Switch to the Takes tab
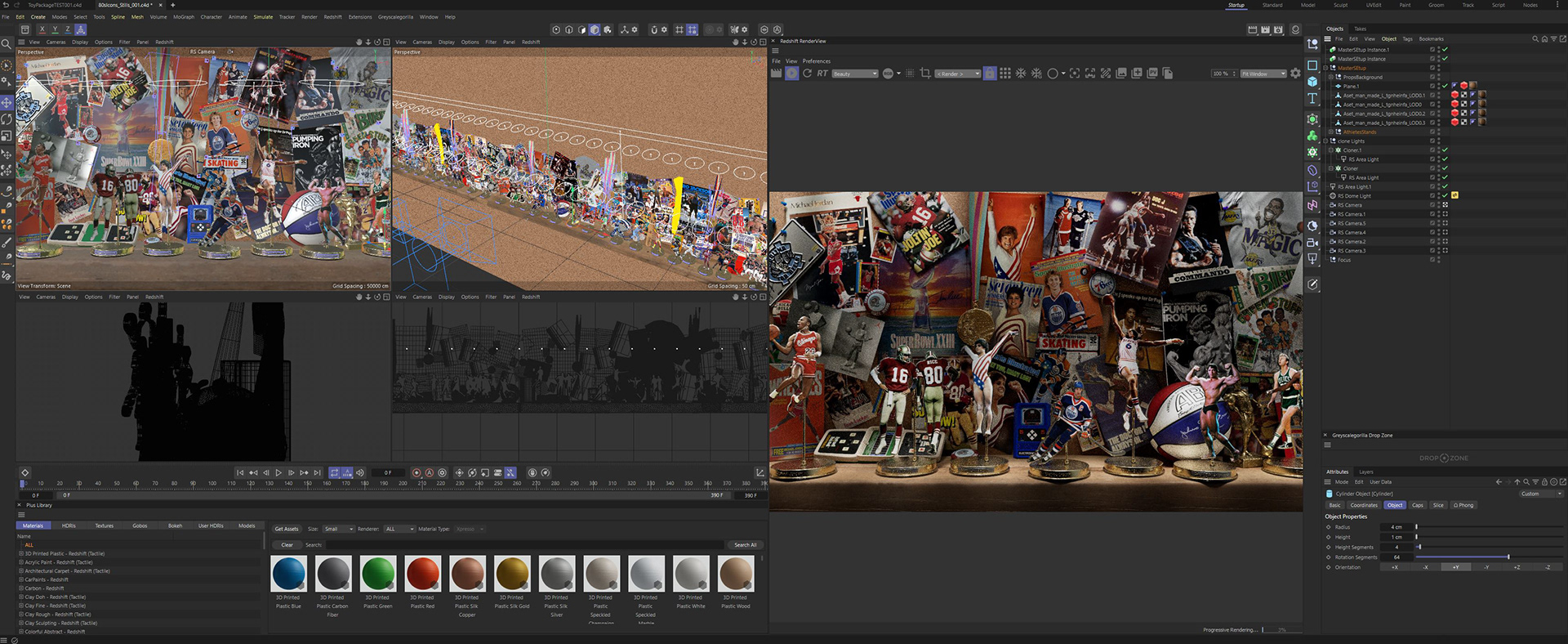Viewport: 1568px width, 644px height. click(x=1360, y=29)
